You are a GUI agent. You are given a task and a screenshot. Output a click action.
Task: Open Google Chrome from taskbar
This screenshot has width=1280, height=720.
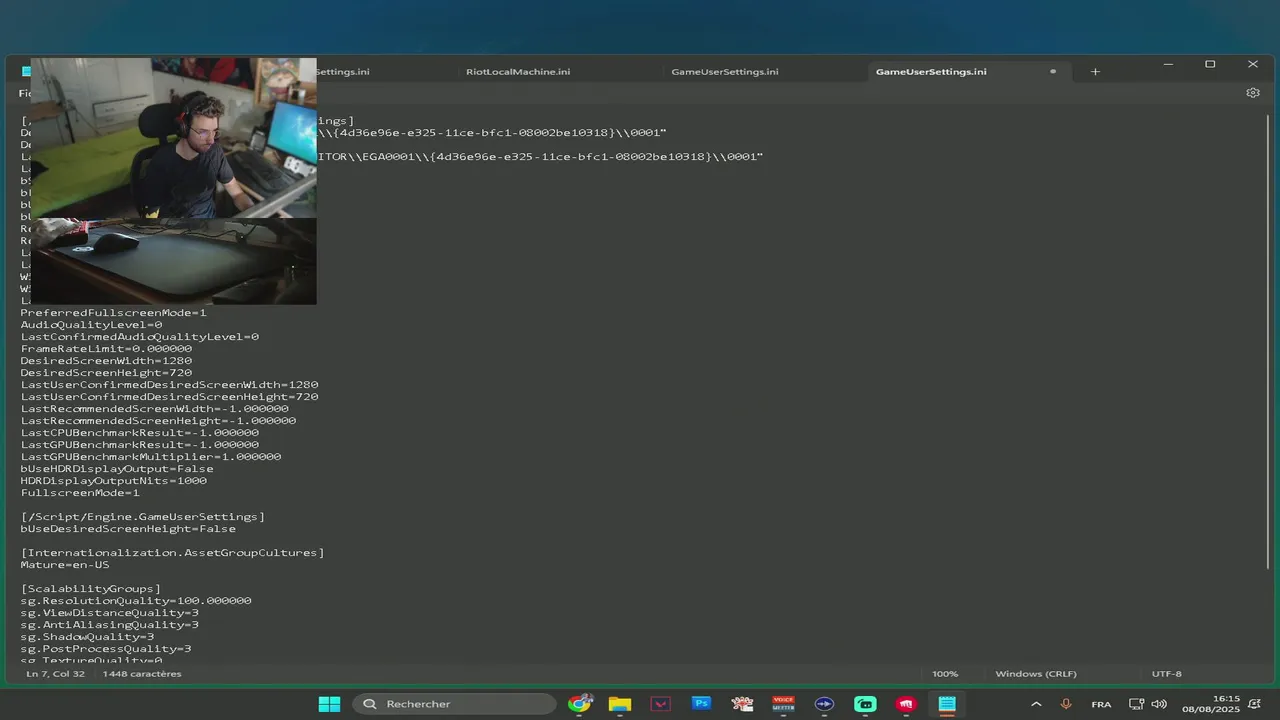coord(579,704)
